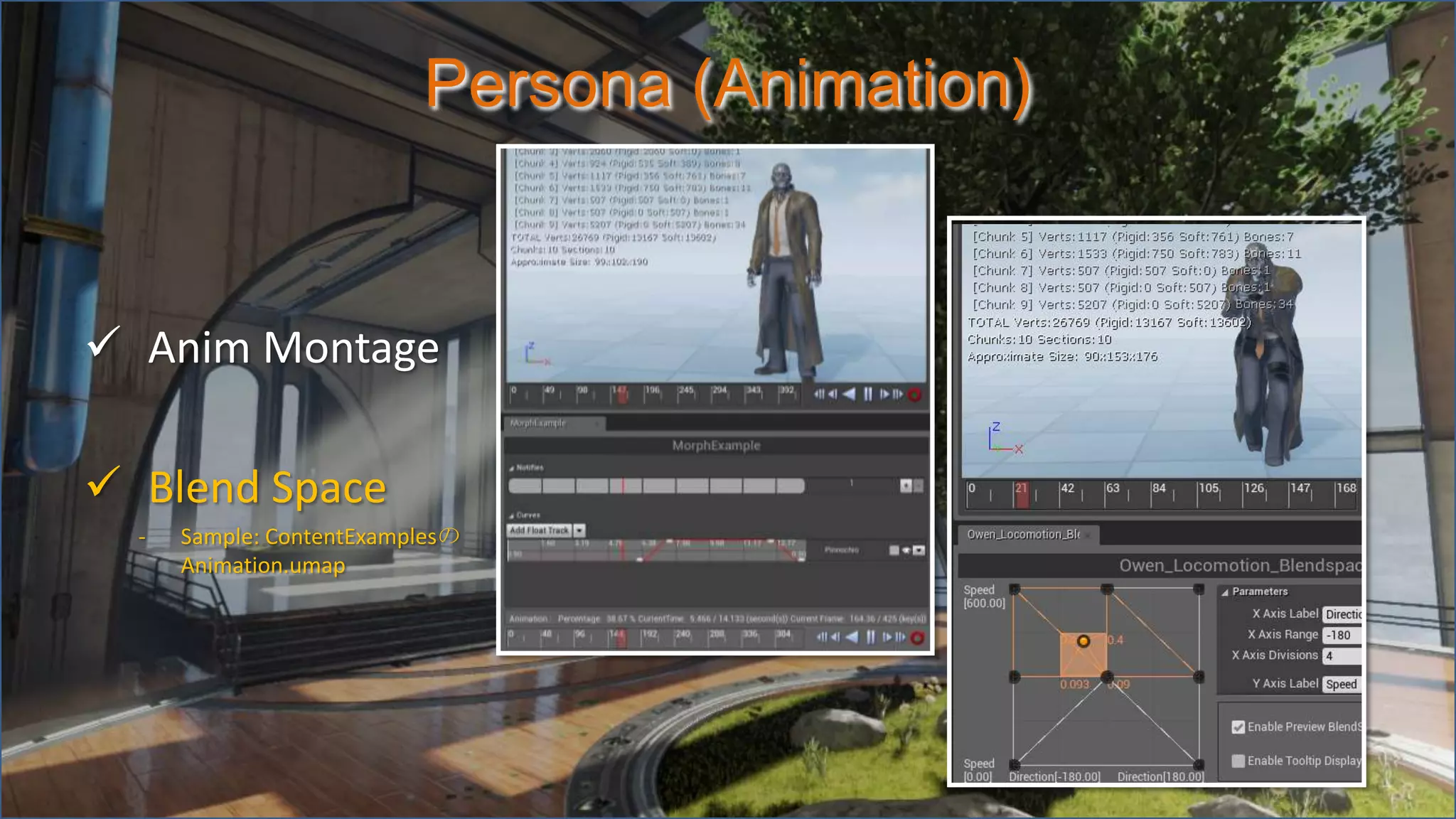Screen dimensions: 1456x819
Task: Click record button in upper viewport timeline
Action: (915, 394)
